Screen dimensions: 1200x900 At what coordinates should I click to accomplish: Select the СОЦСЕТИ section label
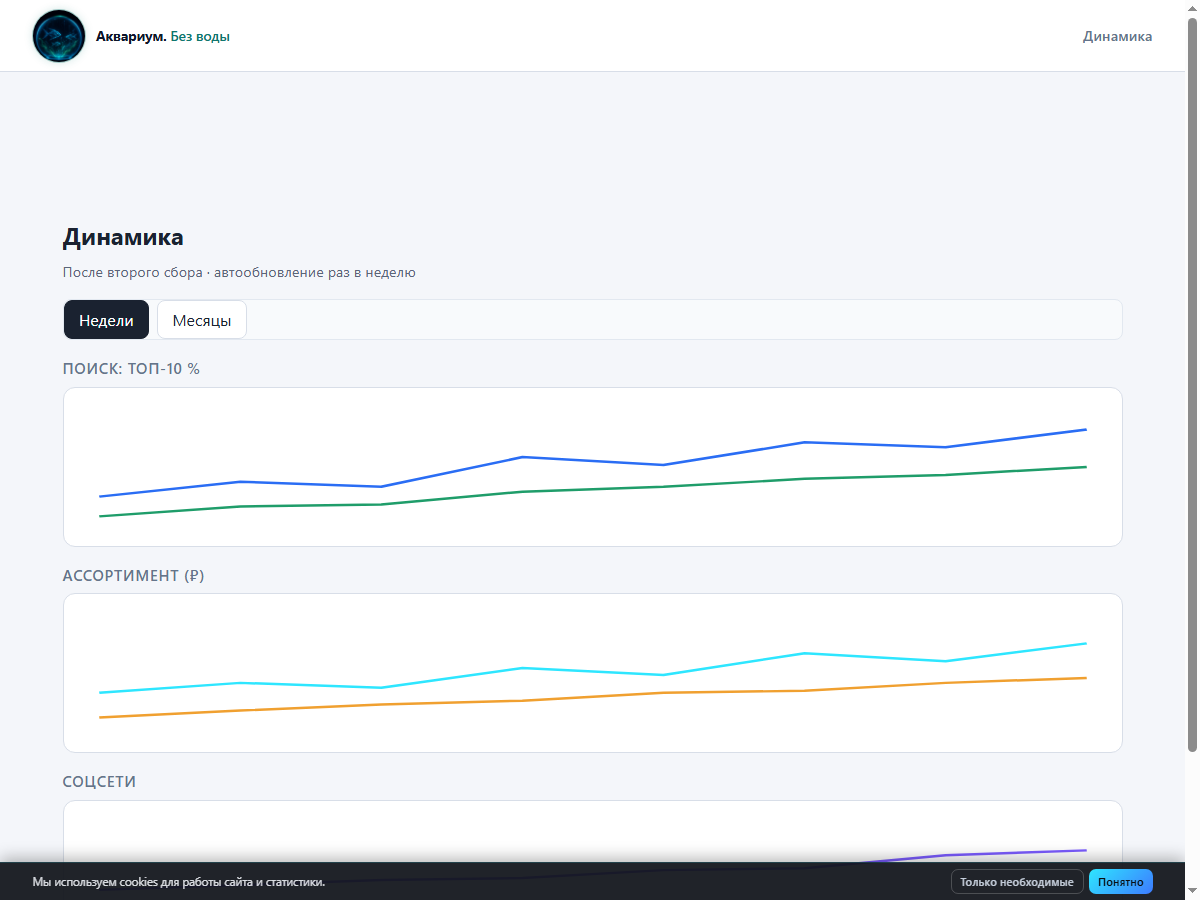[x=99, y=782]
